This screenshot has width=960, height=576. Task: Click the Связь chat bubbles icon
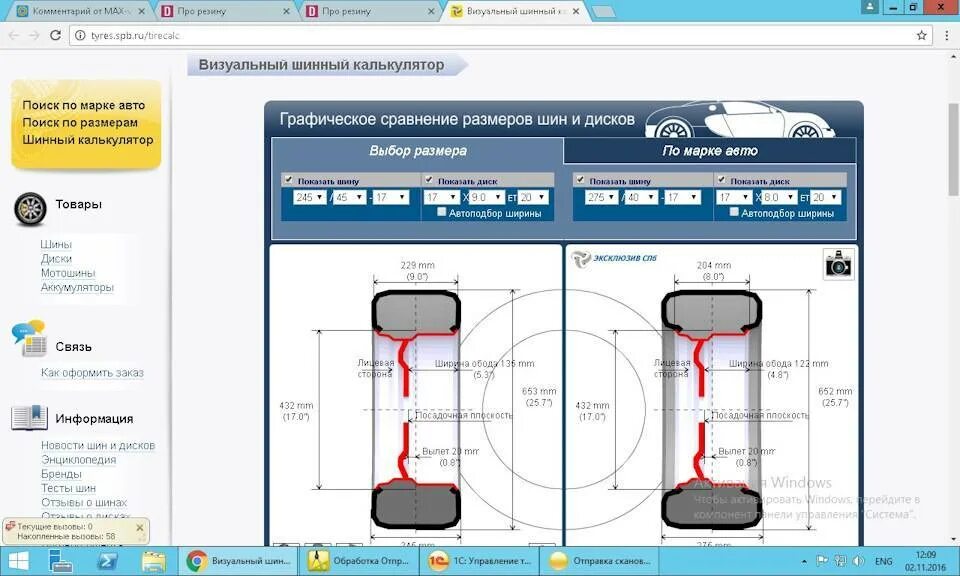tap(29, 338)
